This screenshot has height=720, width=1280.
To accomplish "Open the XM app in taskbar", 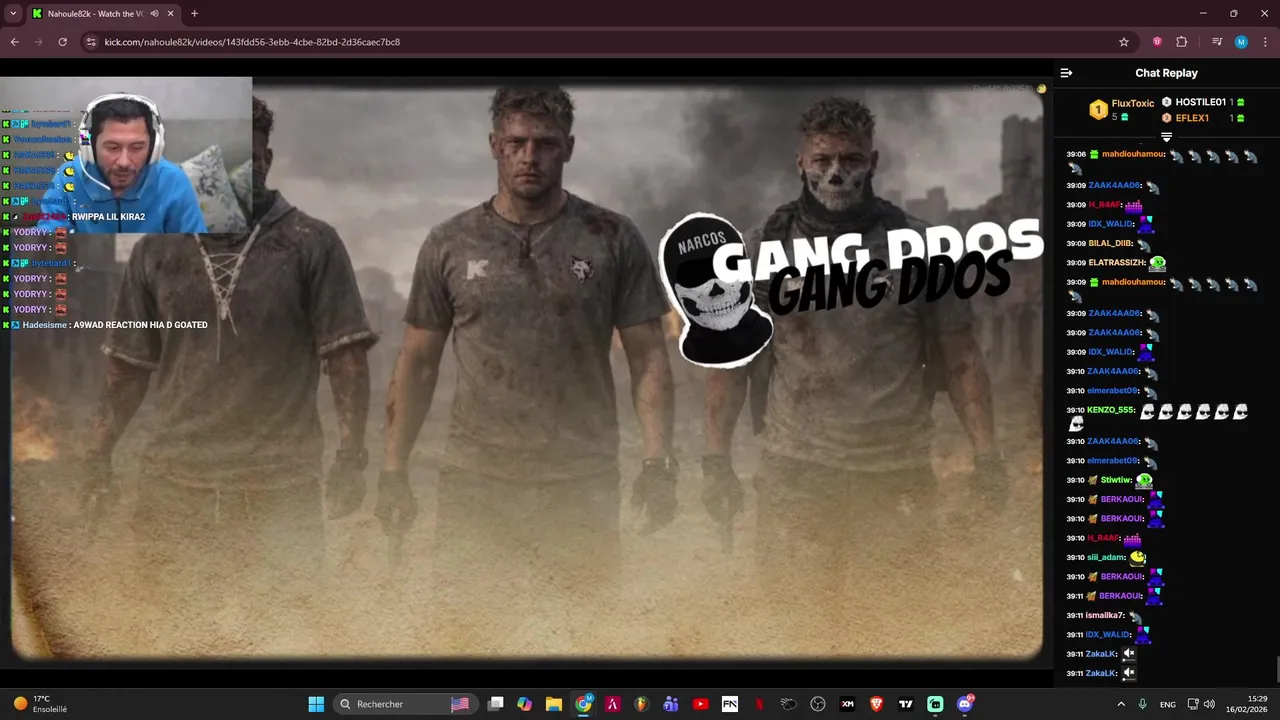I will click(x=847, y=704).
